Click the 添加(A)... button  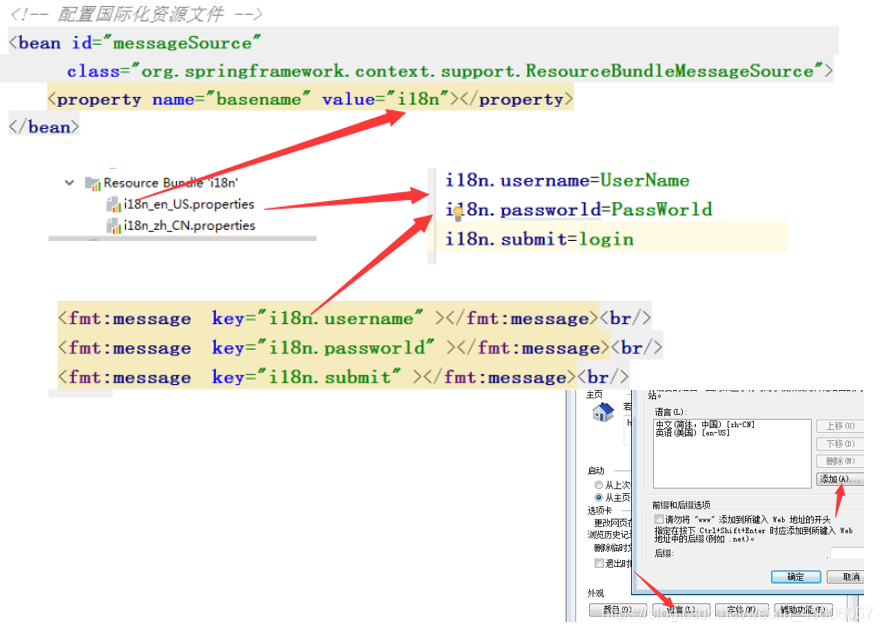(x=840, y=479)
